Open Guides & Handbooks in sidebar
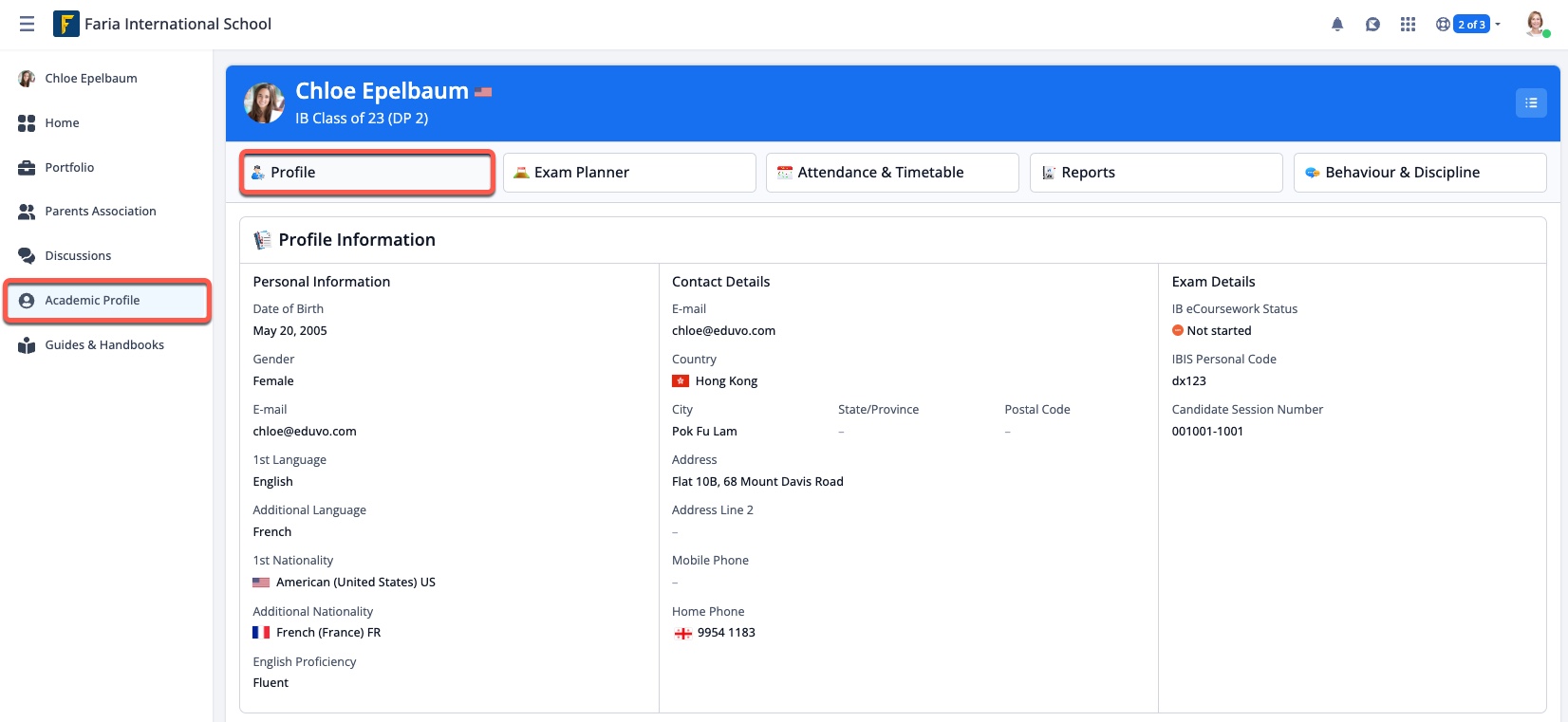 point(104,345)
